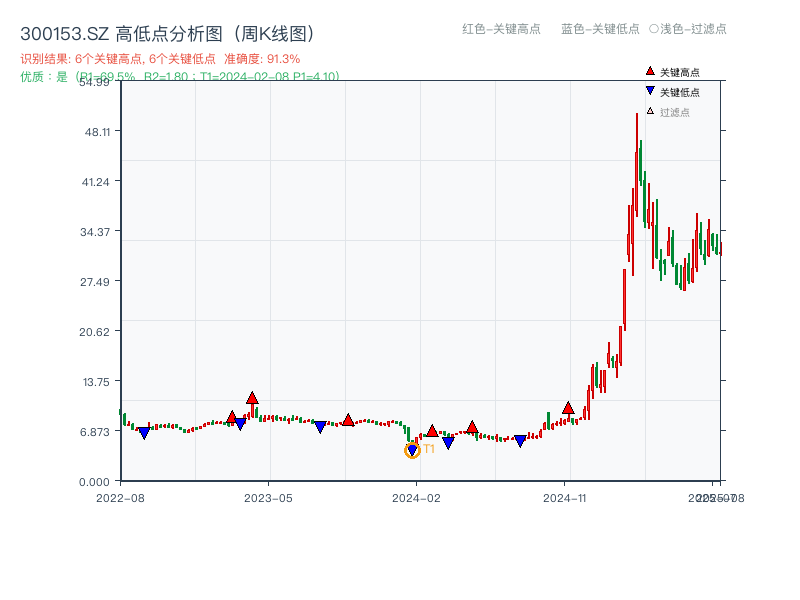Click the T1 annotation label on the chart
Screen dimensions: 800x600
[428, 450]
